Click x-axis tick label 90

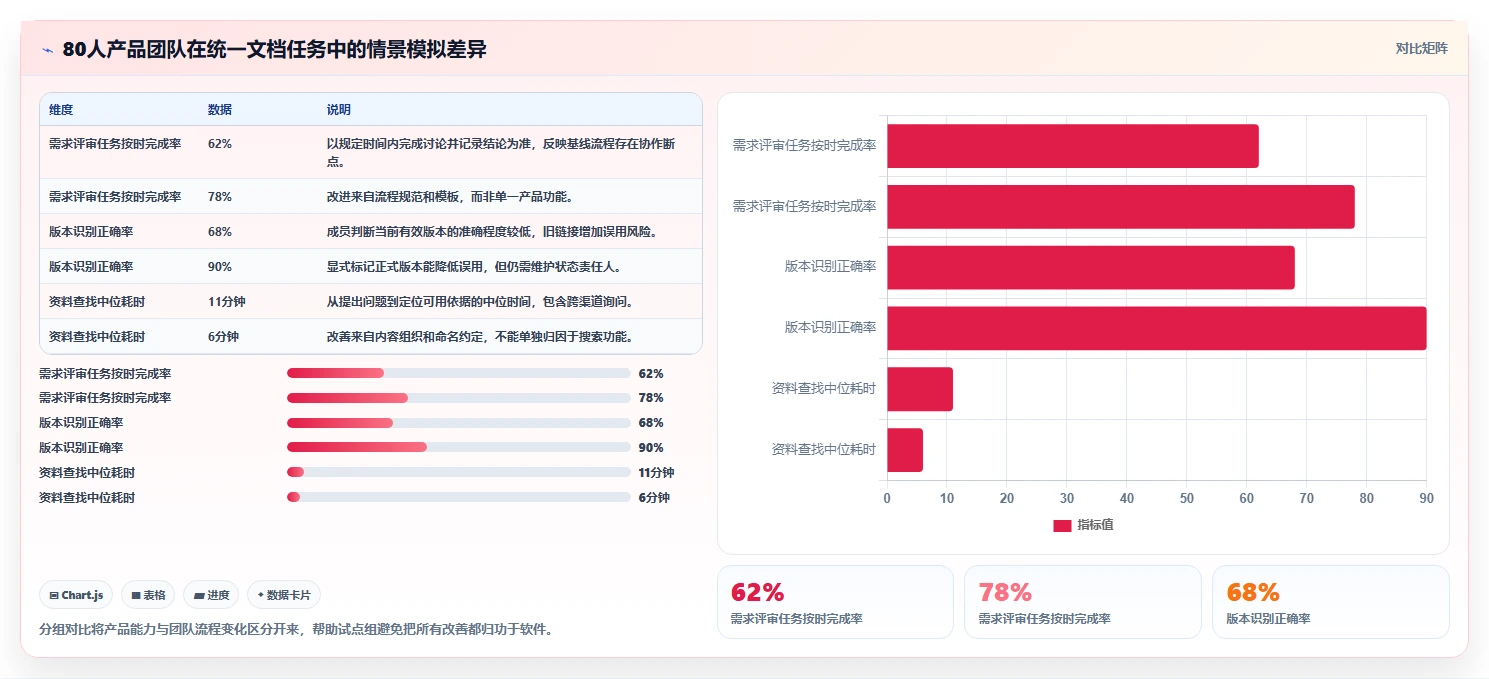(1427, 498)
